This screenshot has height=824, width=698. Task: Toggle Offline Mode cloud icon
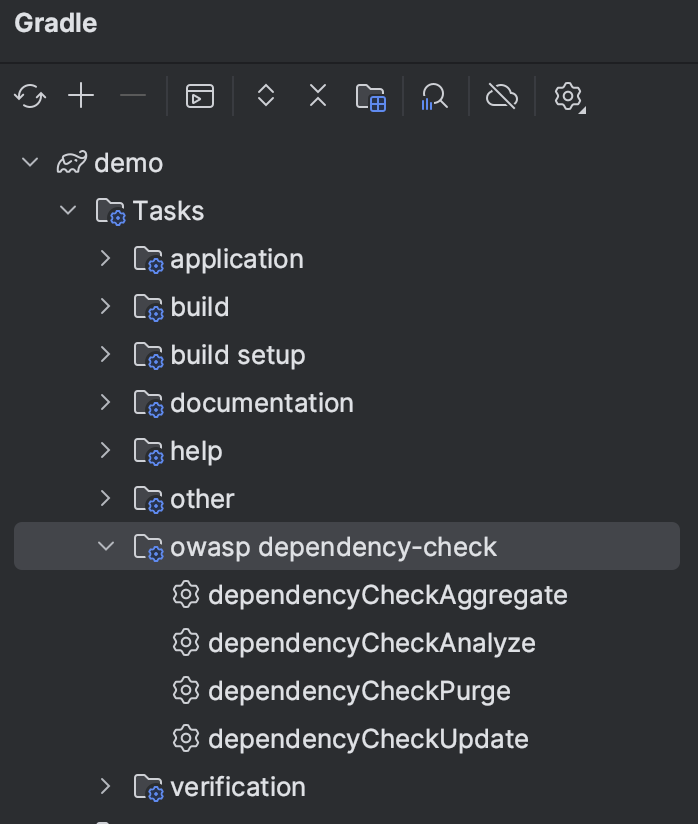[x=502, y=96]
